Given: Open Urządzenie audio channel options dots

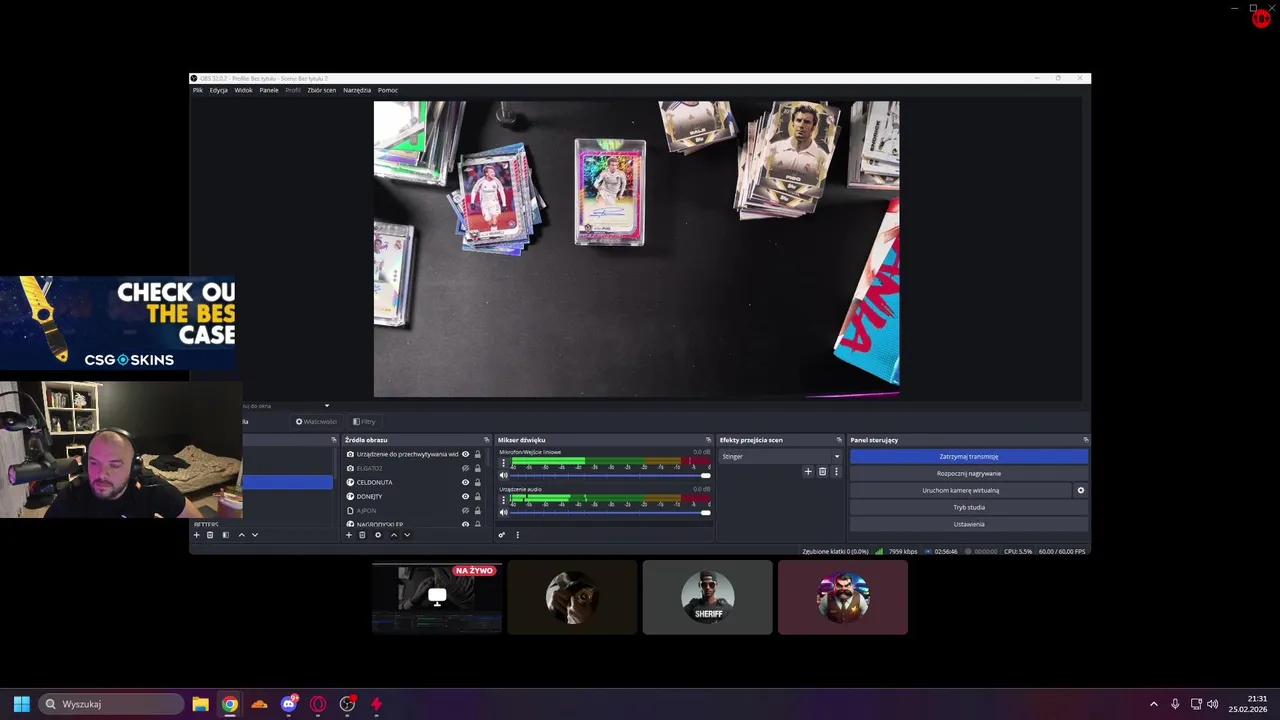Looking at the screenshot, I should 504,500.
